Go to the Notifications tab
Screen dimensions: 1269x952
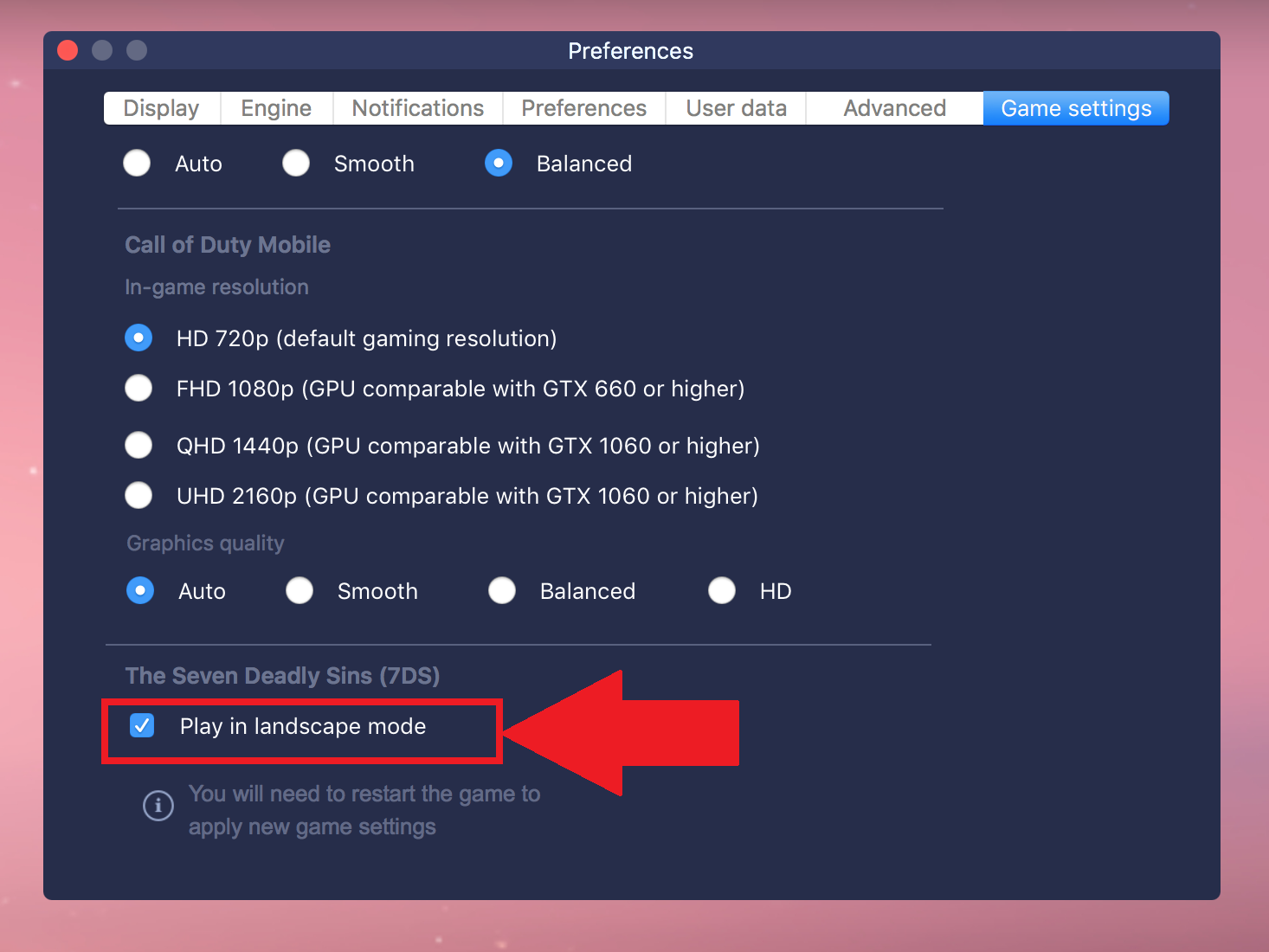coord(417,108)
